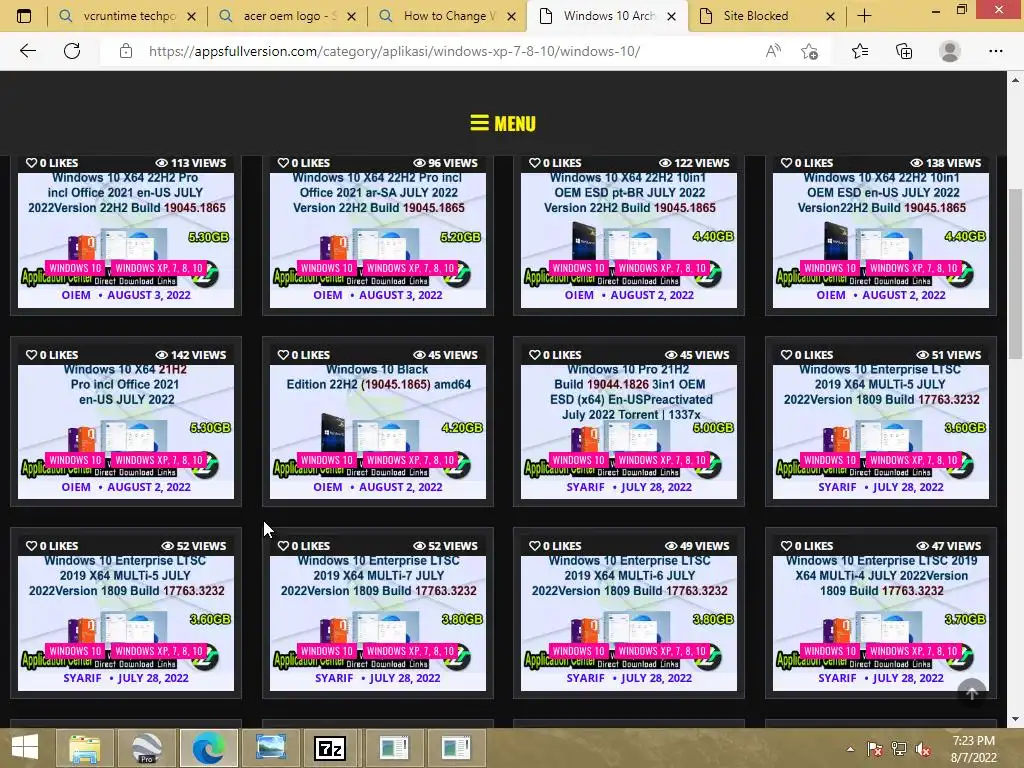Like the Windows 10 Black Edition post
The height and width of the screenshot is (768, 1024).
click(x=304, y=355)
